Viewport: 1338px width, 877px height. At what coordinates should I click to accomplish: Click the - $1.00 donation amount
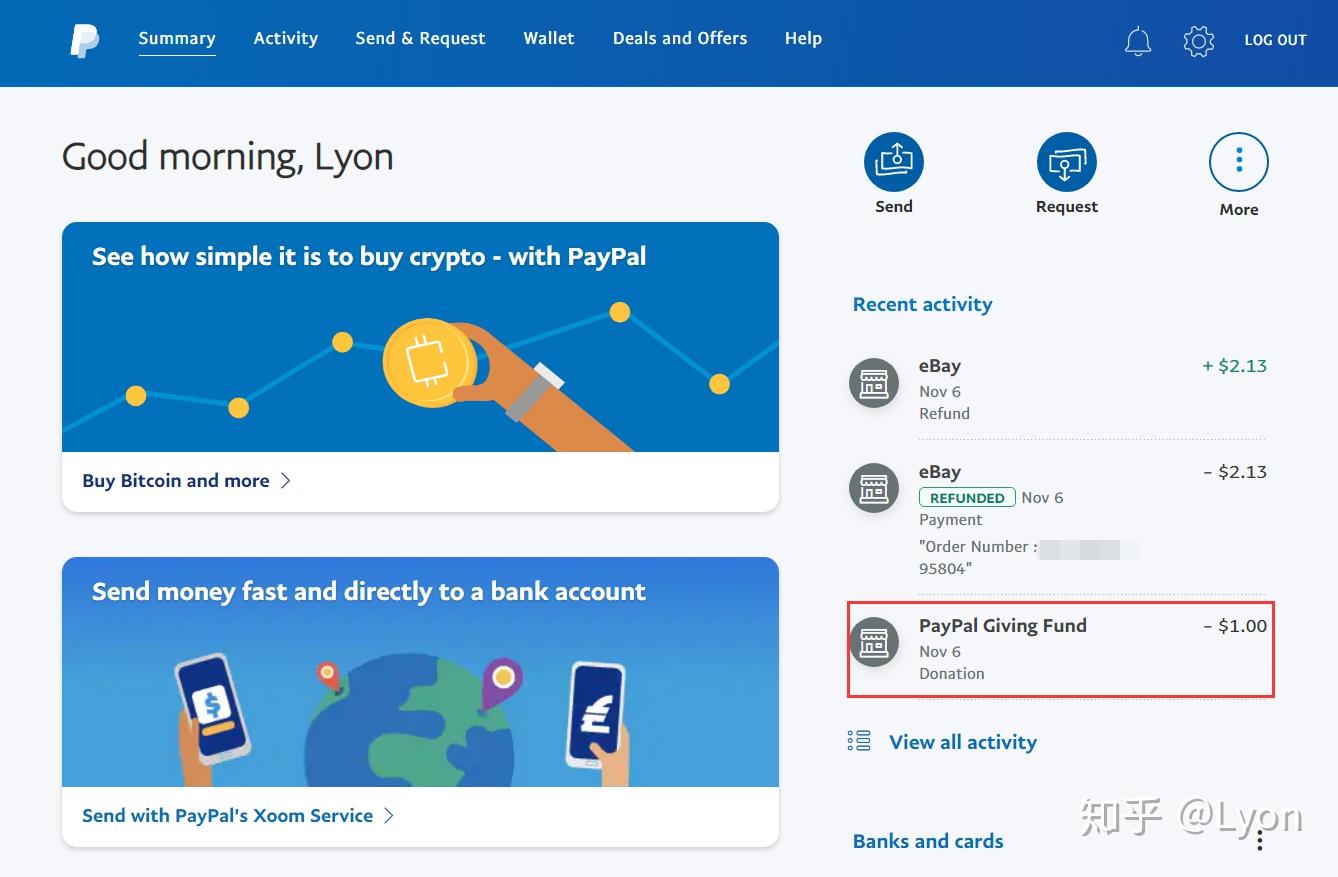coord(1235,626)
